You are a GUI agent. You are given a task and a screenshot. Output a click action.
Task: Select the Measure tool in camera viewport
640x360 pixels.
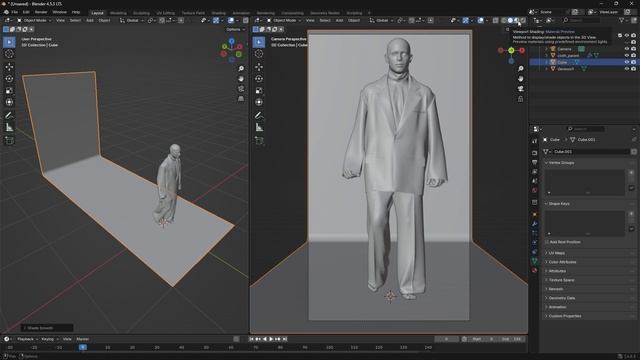click(259, 128)
